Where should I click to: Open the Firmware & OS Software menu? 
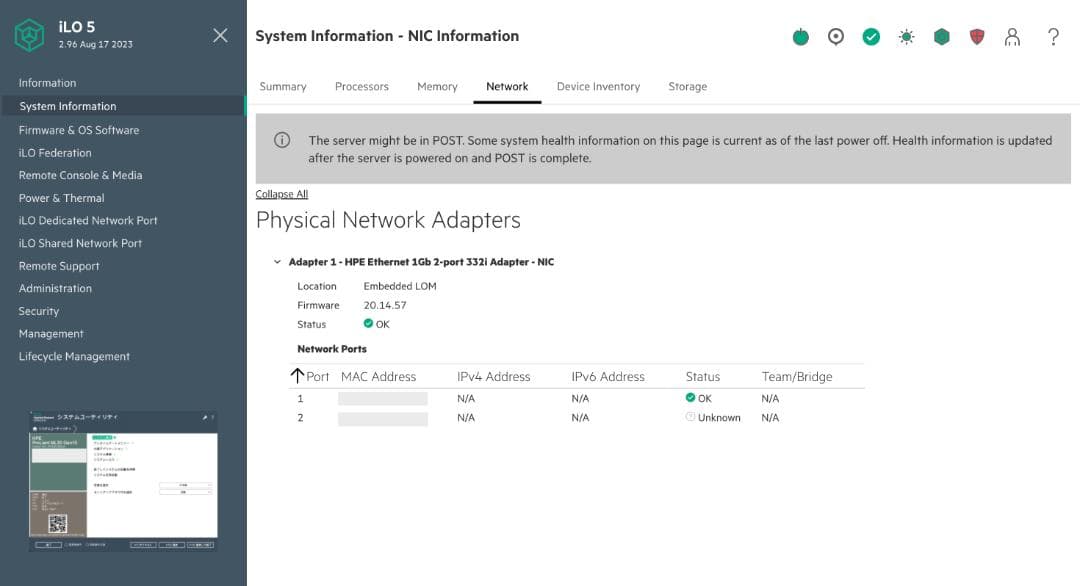tap(79, 129)
